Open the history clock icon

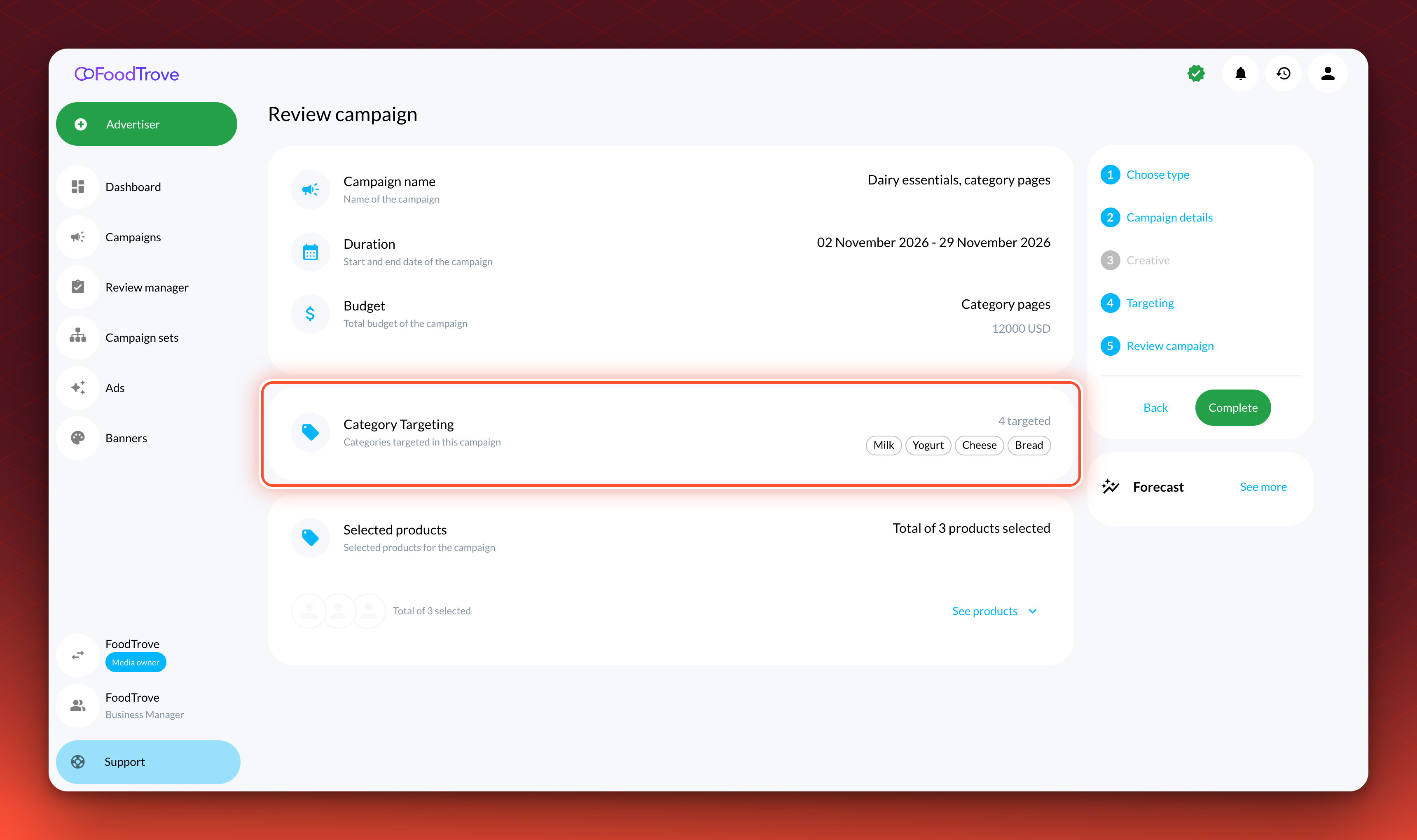point(1284,74)
